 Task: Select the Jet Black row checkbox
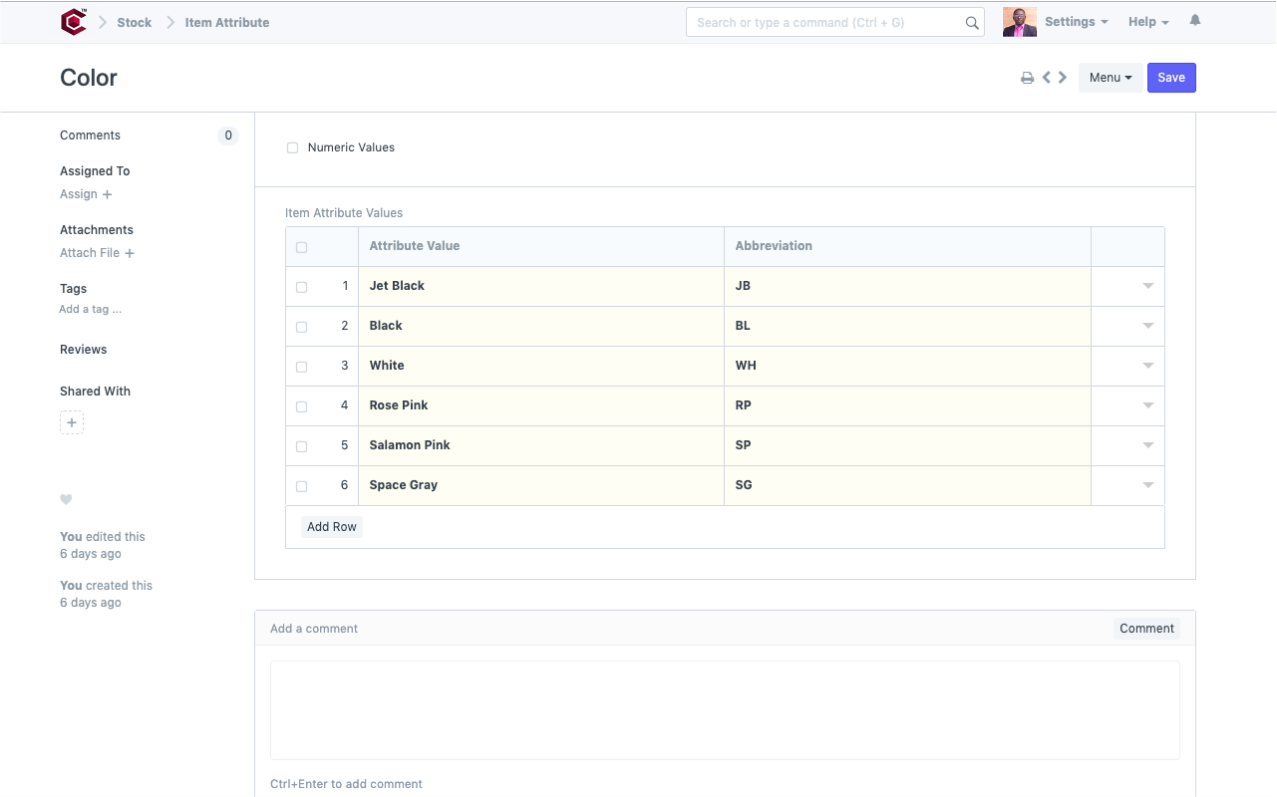point(302,287)
